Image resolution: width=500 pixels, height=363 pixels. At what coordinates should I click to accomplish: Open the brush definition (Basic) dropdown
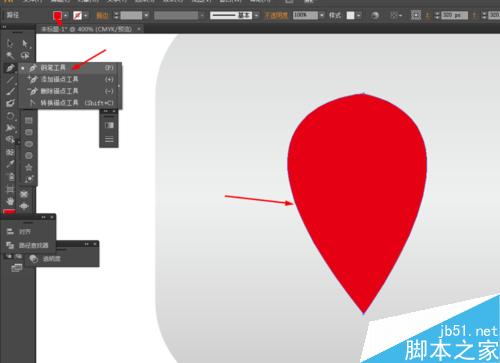coord(256,15)
